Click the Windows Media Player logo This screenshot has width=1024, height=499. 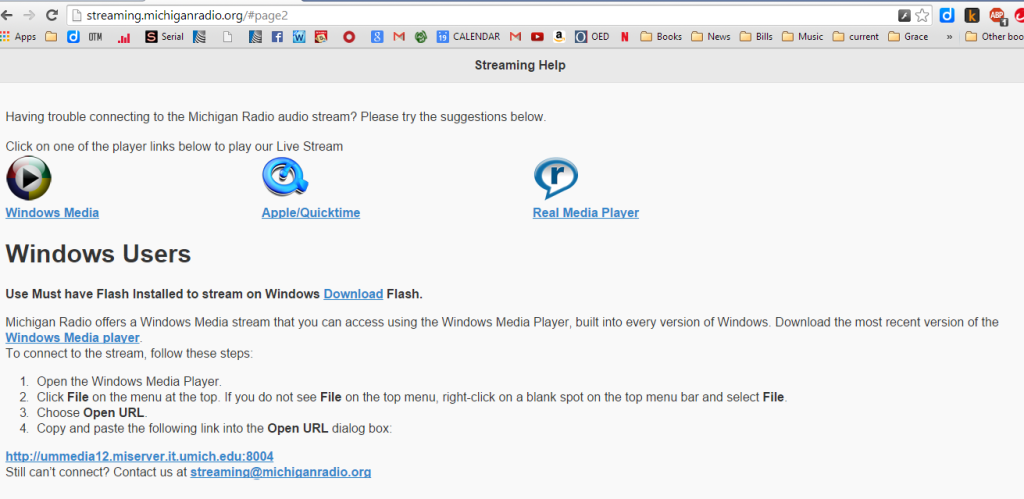pos(28,178)
